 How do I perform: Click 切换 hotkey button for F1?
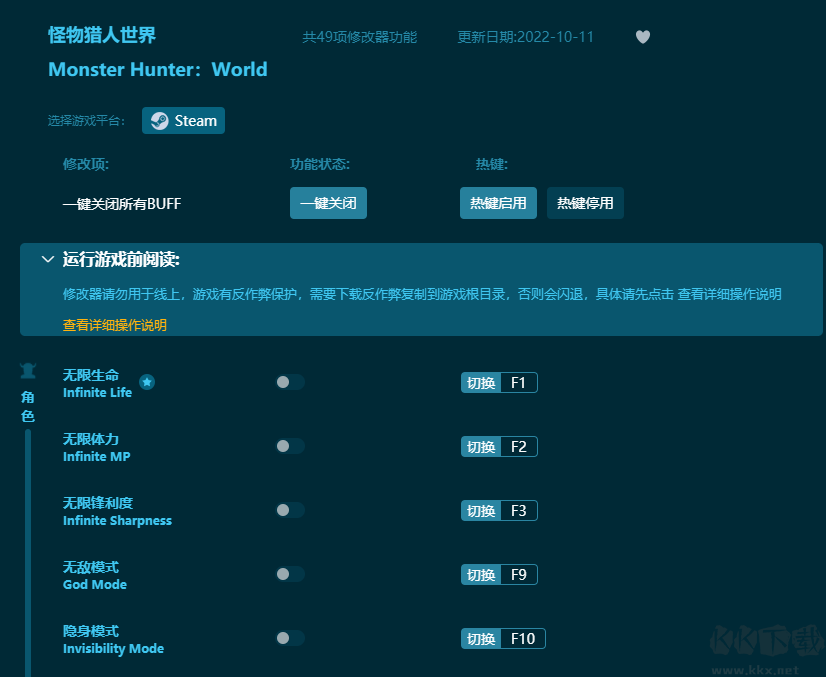(x=481, y=382)
